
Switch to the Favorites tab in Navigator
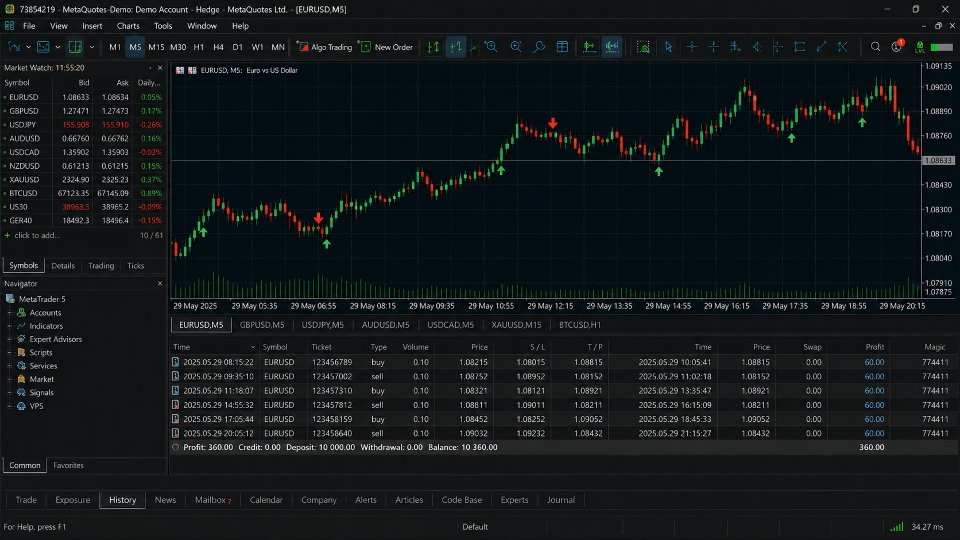coord(68,465)
